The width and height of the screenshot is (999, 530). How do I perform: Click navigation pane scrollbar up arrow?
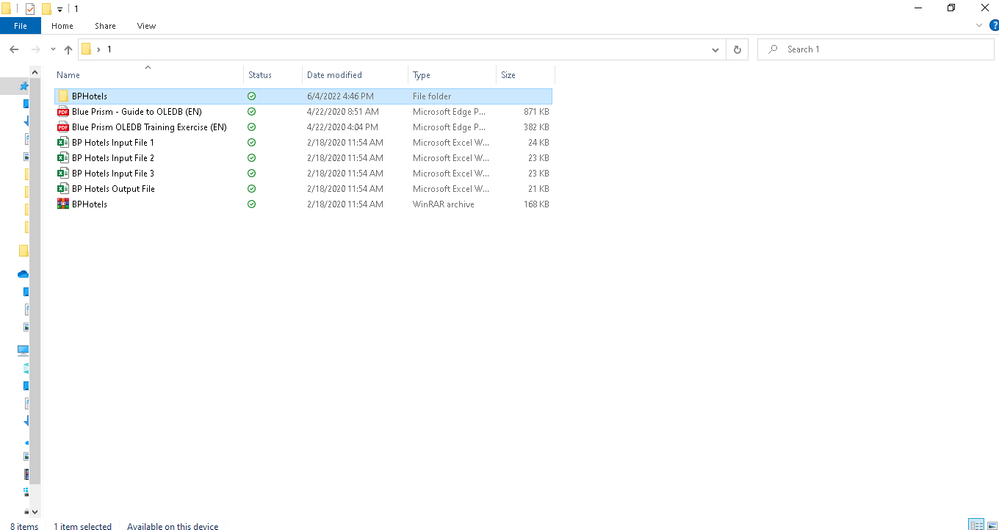click(35, 71)
